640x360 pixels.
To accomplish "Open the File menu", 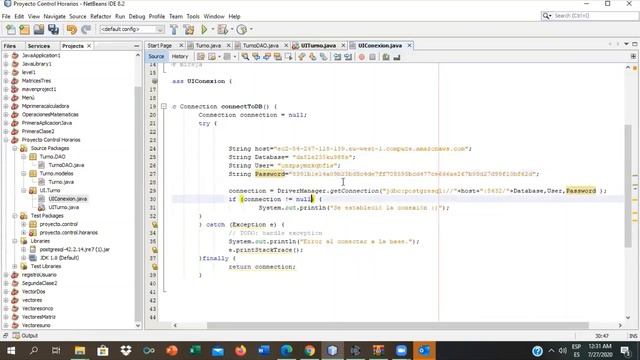I will point(6,16).
